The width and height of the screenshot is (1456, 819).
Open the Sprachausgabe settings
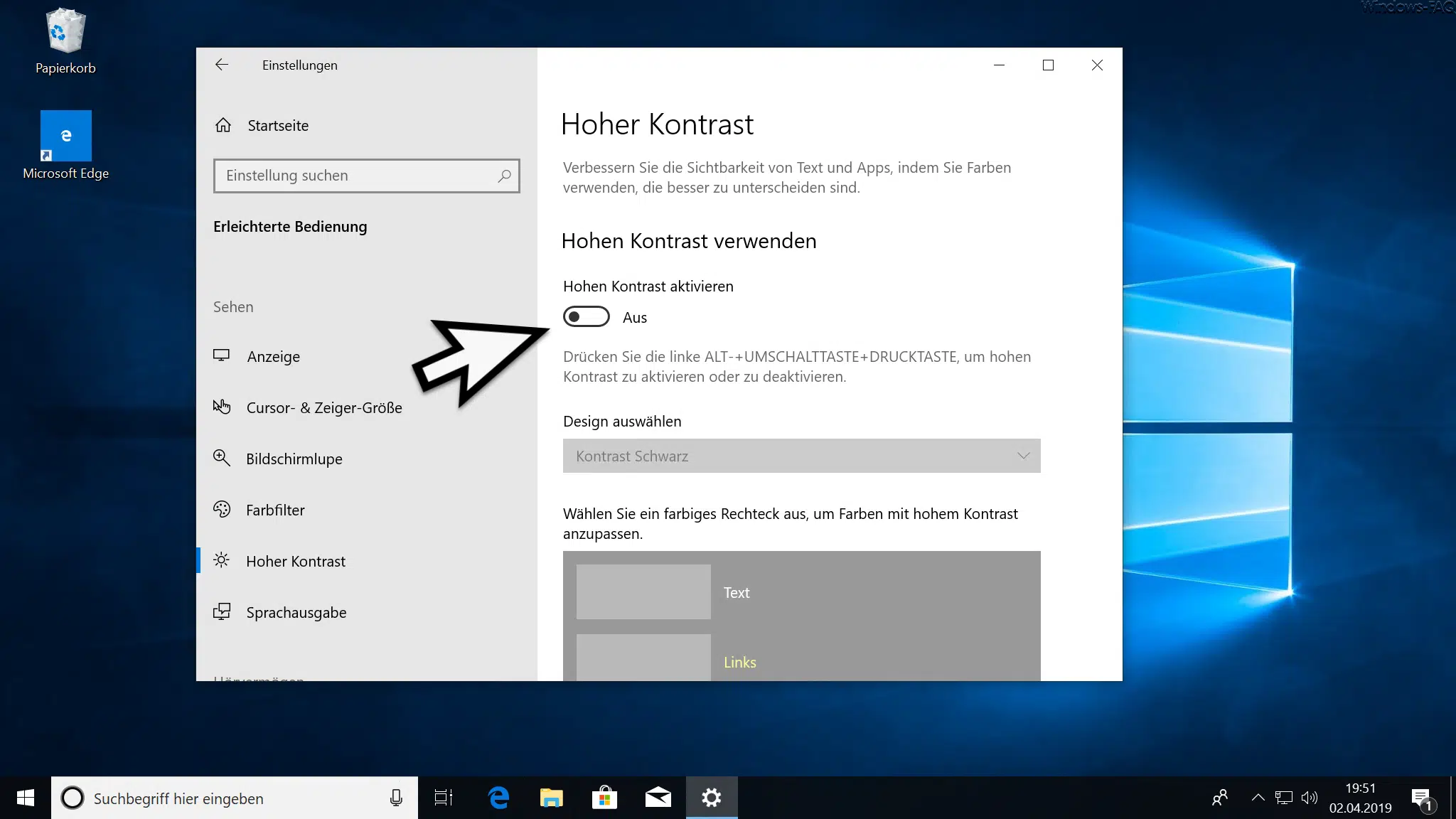[296, 612]
